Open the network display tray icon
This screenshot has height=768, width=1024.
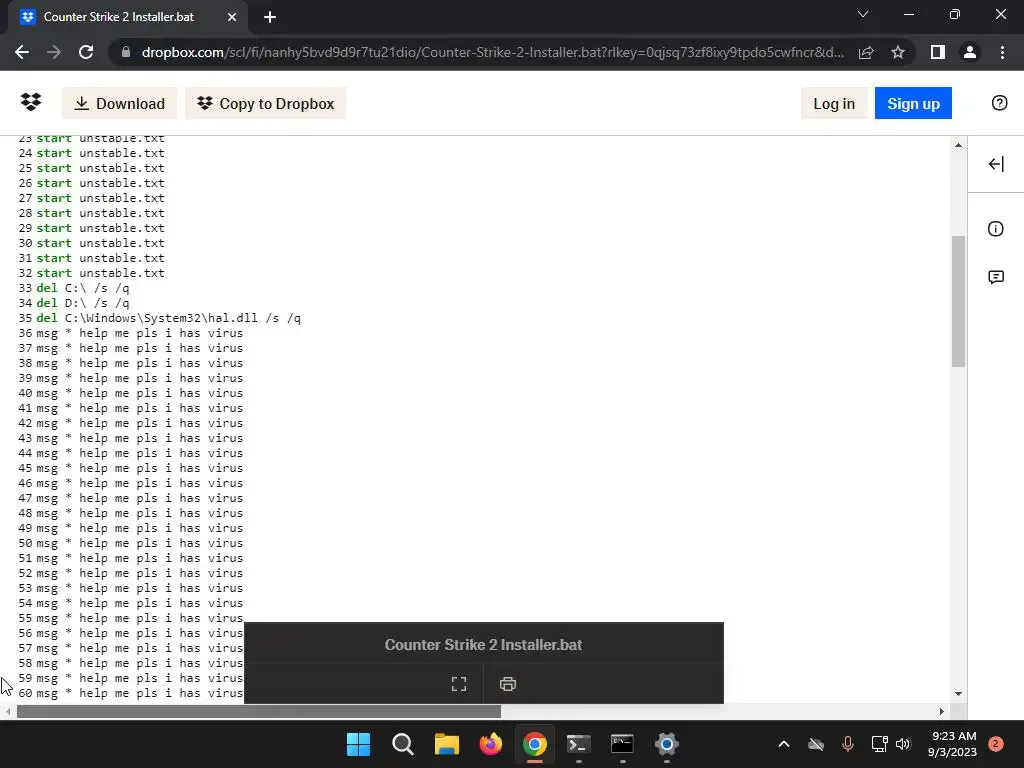(x=879, y=744)
